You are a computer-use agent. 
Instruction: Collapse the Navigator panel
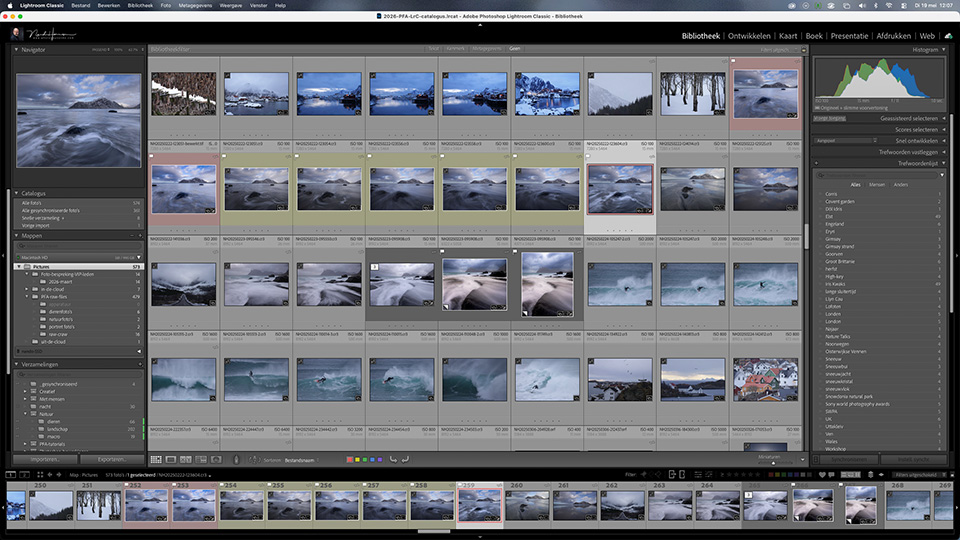pyautogui.click(x=17, y=50)
